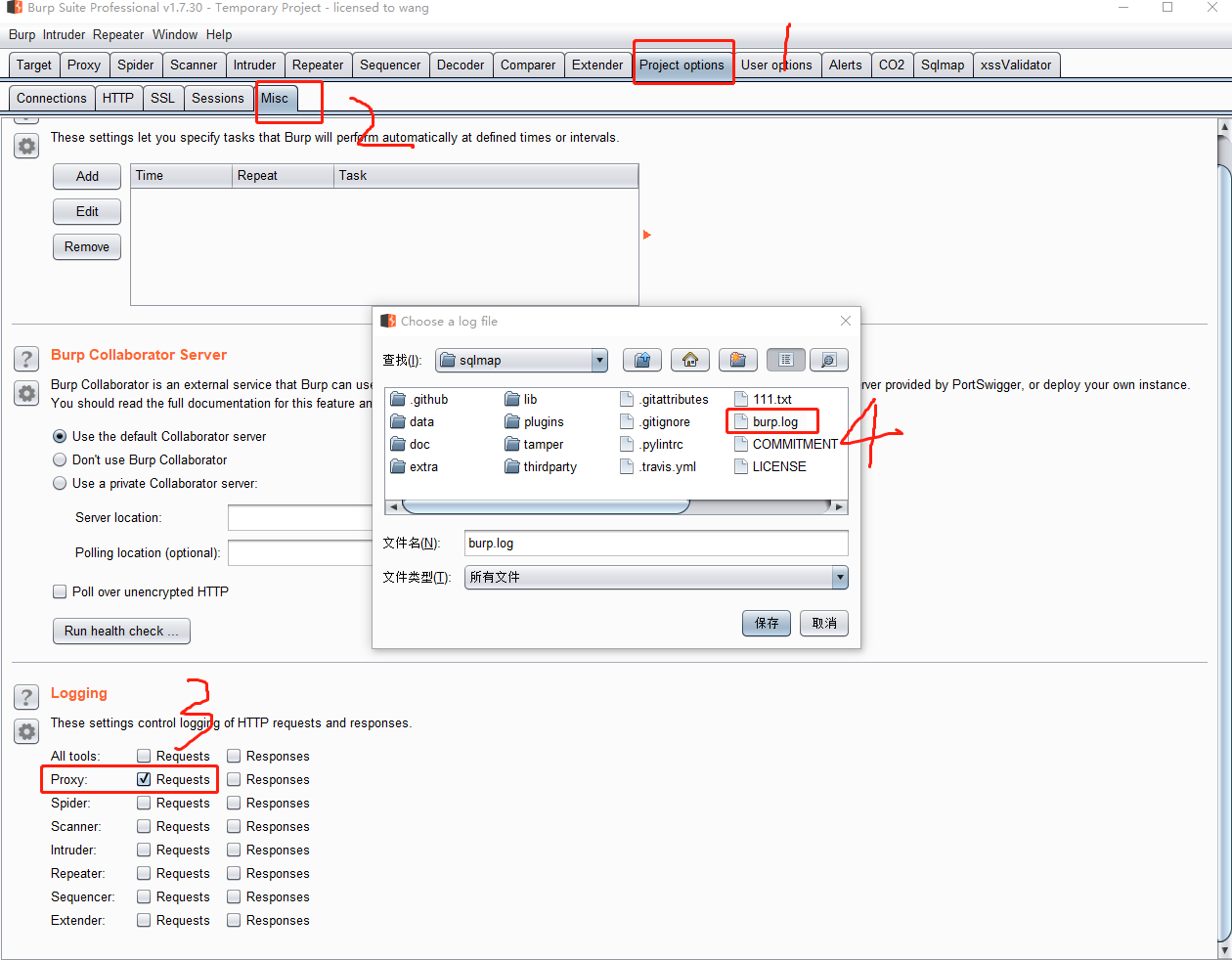This screenshot has width=1232, height=960.
Task: Select the plugins folder icon
Action: (x=512, y=421)
